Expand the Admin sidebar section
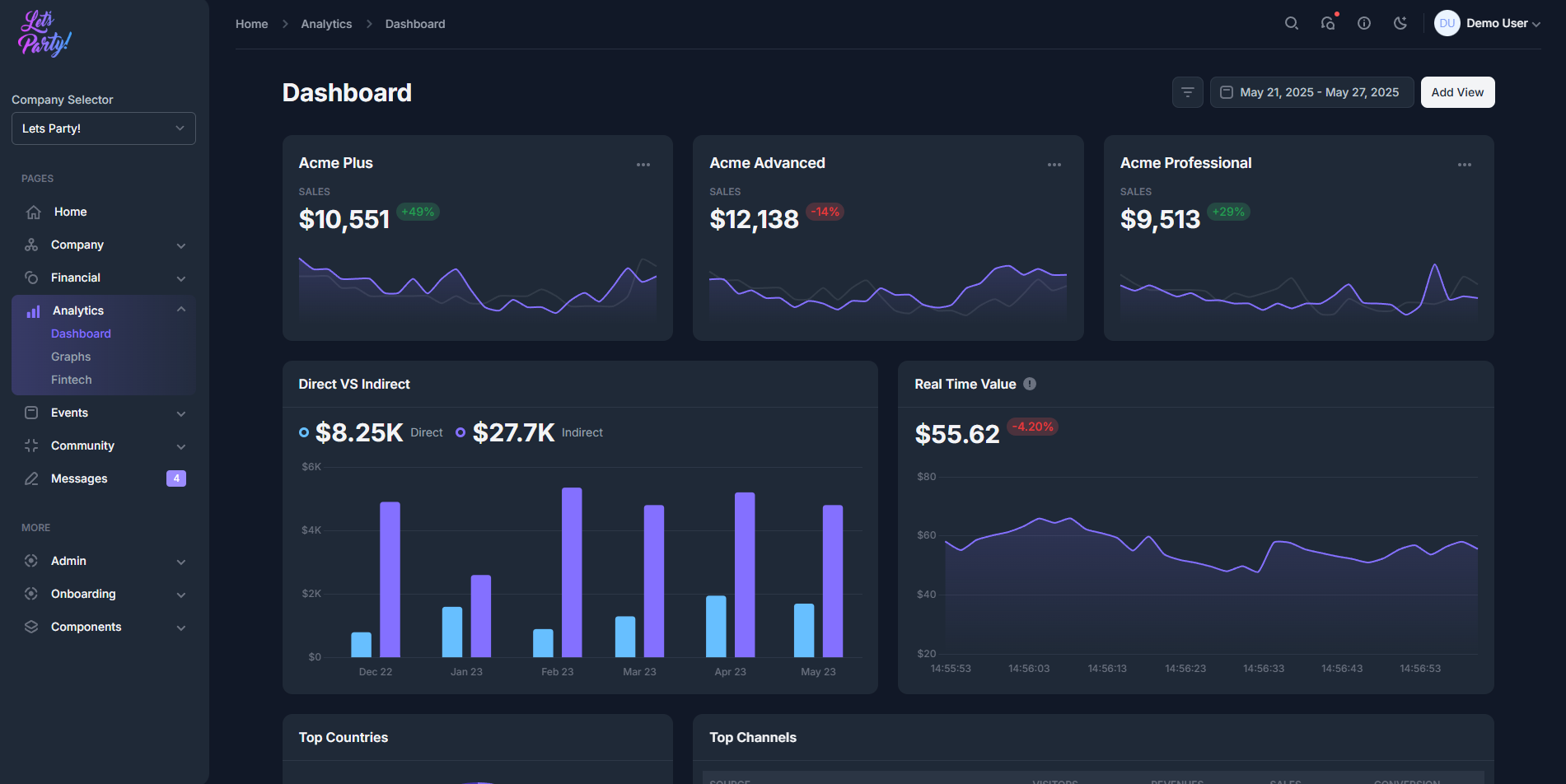 [x=104, y=561]
